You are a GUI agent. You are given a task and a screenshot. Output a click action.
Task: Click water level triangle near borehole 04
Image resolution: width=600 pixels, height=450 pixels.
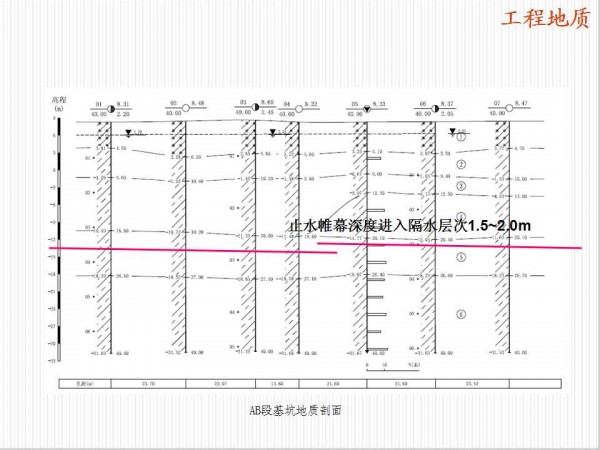[x=272, y=131]
